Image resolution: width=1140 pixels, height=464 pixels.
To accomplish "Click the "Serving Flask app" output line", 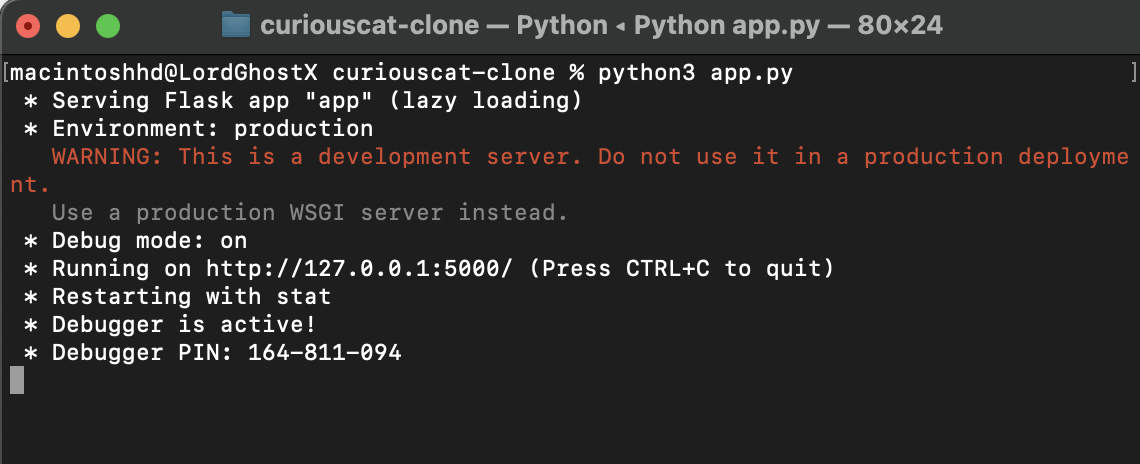I will pos(316,101).
